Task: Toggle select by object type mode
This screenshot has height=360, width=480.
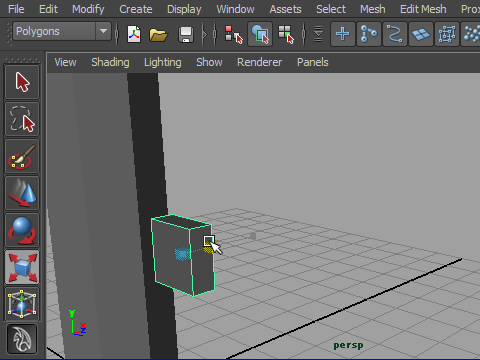Action: pos(260,34)
